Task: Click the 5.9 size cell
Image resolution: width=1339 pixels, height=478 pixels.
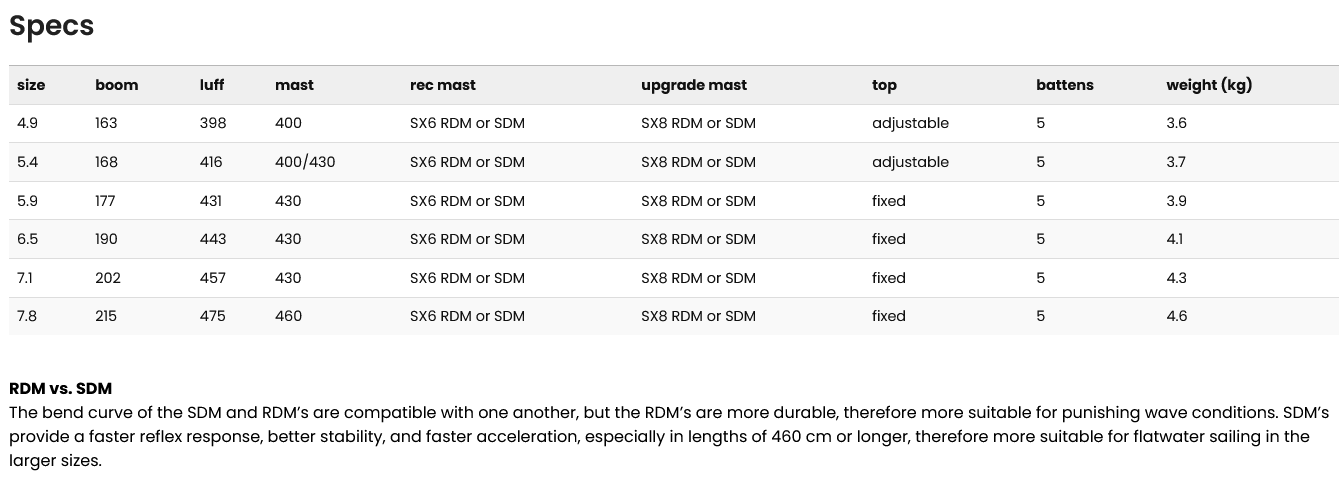Action: pyautogui.click(x=27, y=201)
